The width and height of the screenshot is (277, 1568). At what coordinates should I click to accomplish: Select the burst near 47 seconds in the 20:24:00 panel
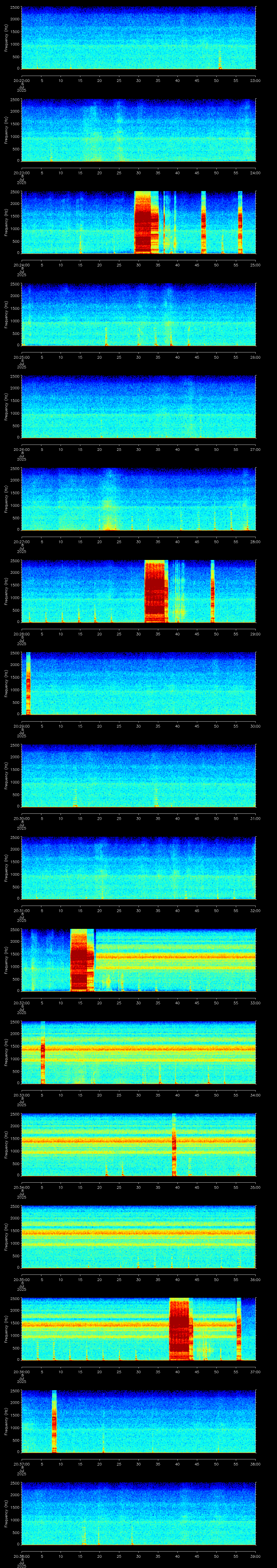point(203,222)
